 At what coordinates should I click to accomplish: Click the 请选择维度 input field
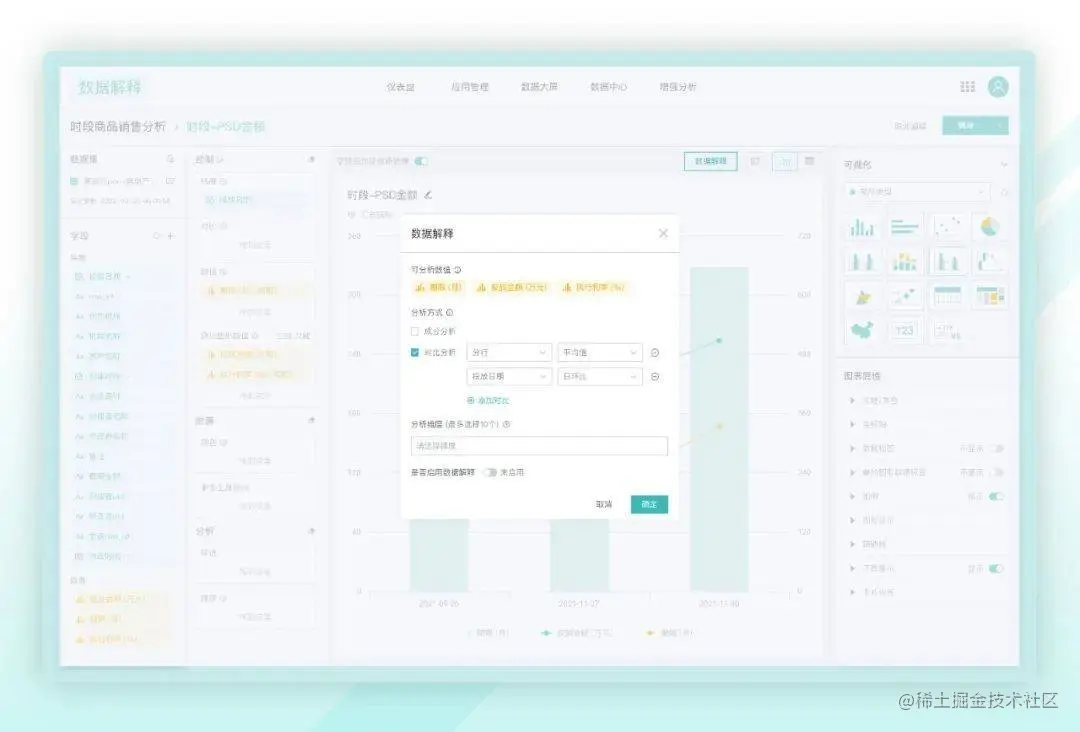click(539, 446)
